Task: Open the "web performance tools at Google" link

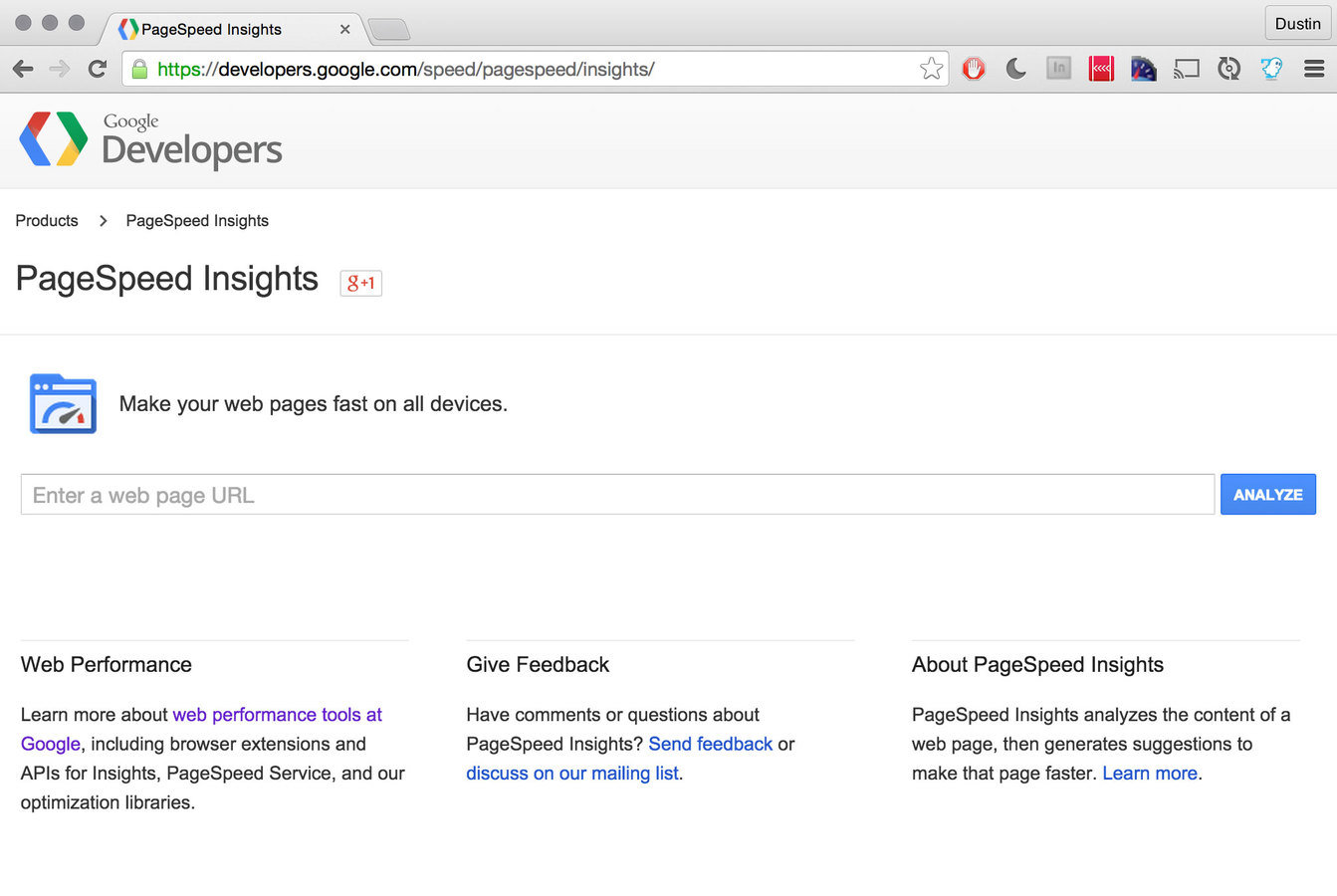Action: pos(201,729)
